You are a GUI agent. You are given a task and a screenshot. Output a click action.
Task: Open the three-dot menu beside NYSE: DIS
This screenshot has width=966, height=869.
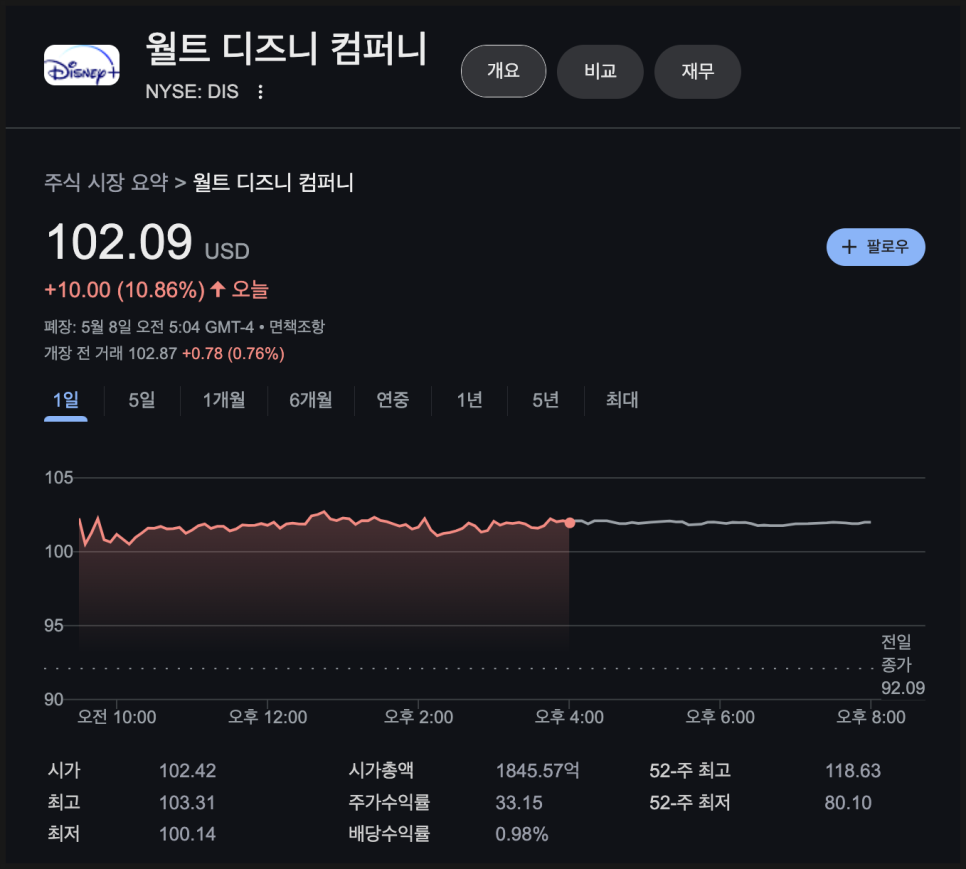(x=261, y=92)
